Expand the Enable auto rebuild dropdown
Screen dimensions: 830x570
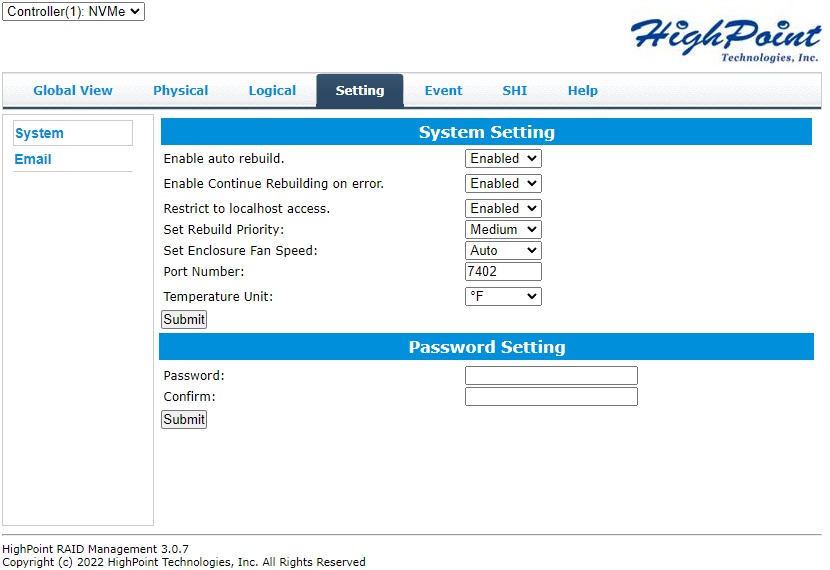pyautogui.click(x=503, y=158)
